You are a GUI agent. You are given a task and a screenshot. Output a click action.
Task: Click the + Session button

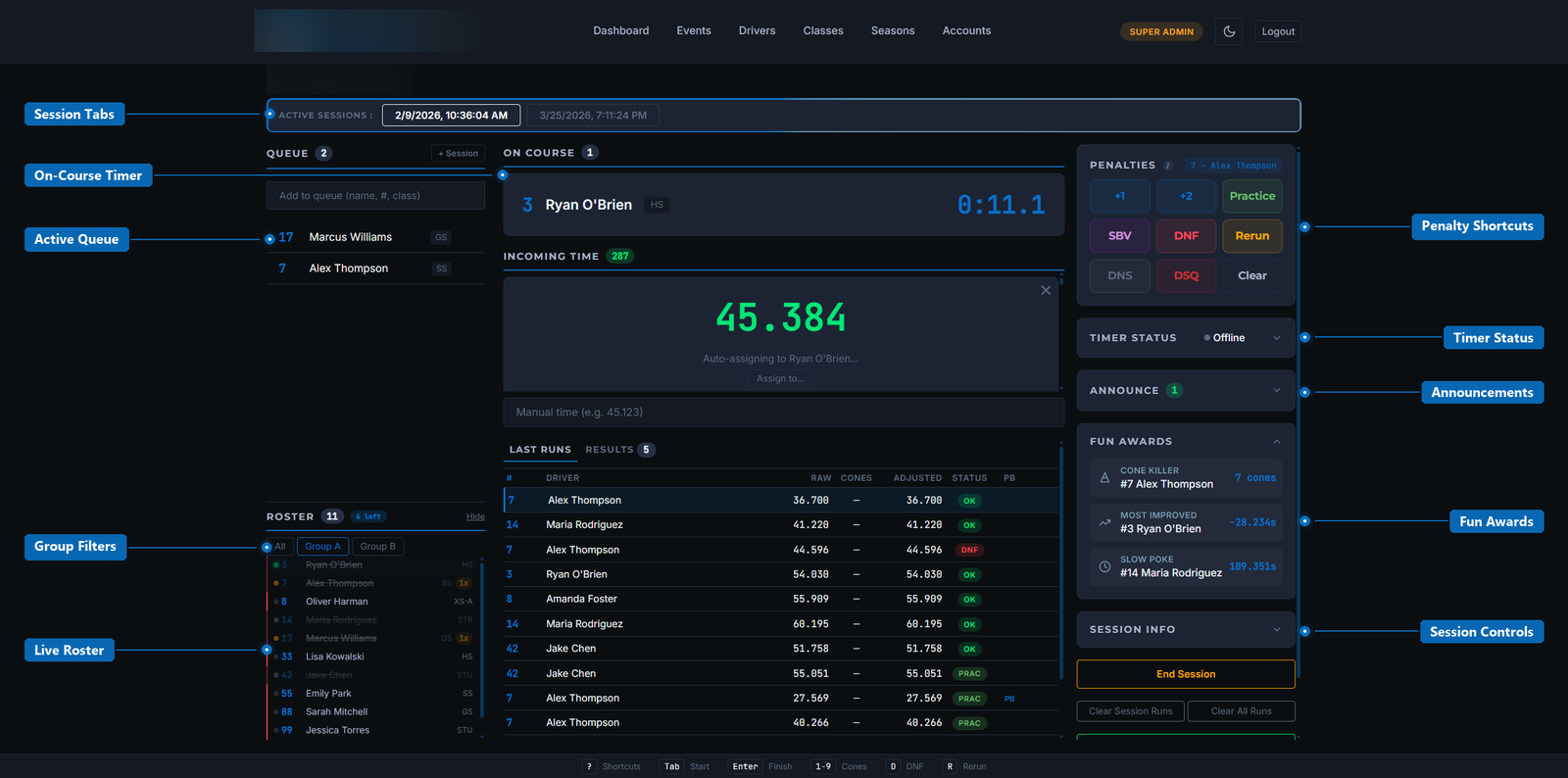(458, 154)
